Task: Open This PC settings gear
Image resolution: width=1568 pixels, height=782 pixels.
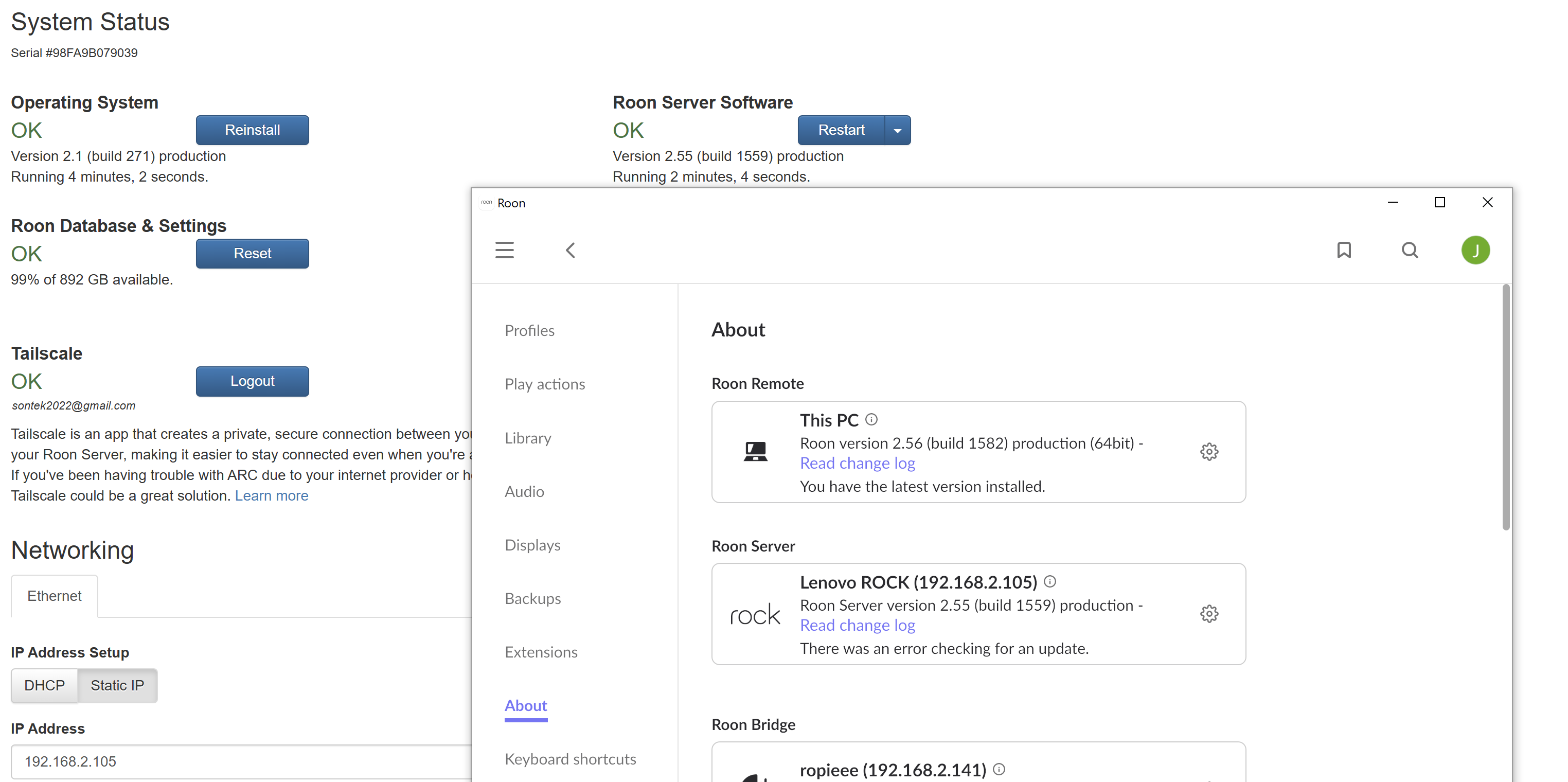Action: [x=1209, y=452]
